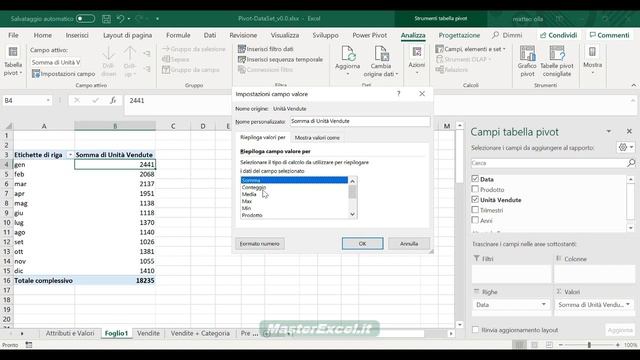This screenshot has width=640, height=360.
Task: Click the Cerca field in pivot pane
Action: (x=548, y=163)
